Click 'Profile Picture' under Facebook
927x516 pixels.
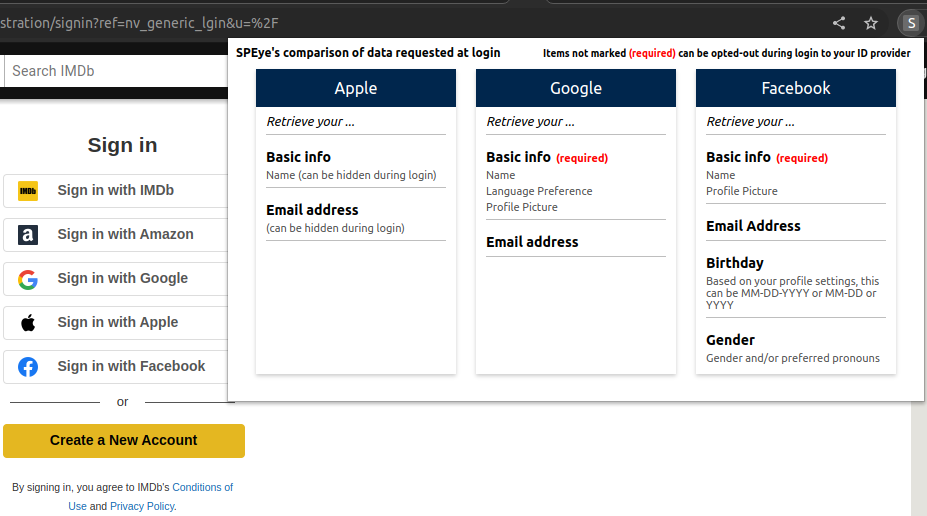[x=742, y=191]
